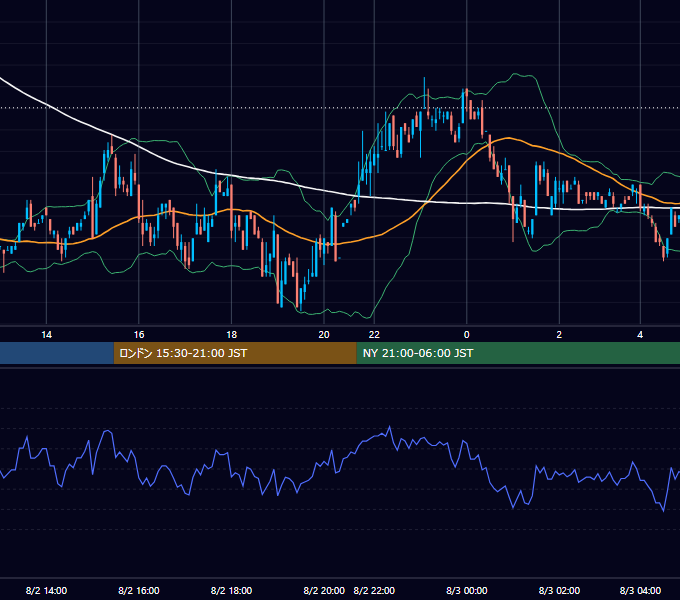Click the 8/2 20:00 date label
Screen dimensions: 680x600
point(324,590)
